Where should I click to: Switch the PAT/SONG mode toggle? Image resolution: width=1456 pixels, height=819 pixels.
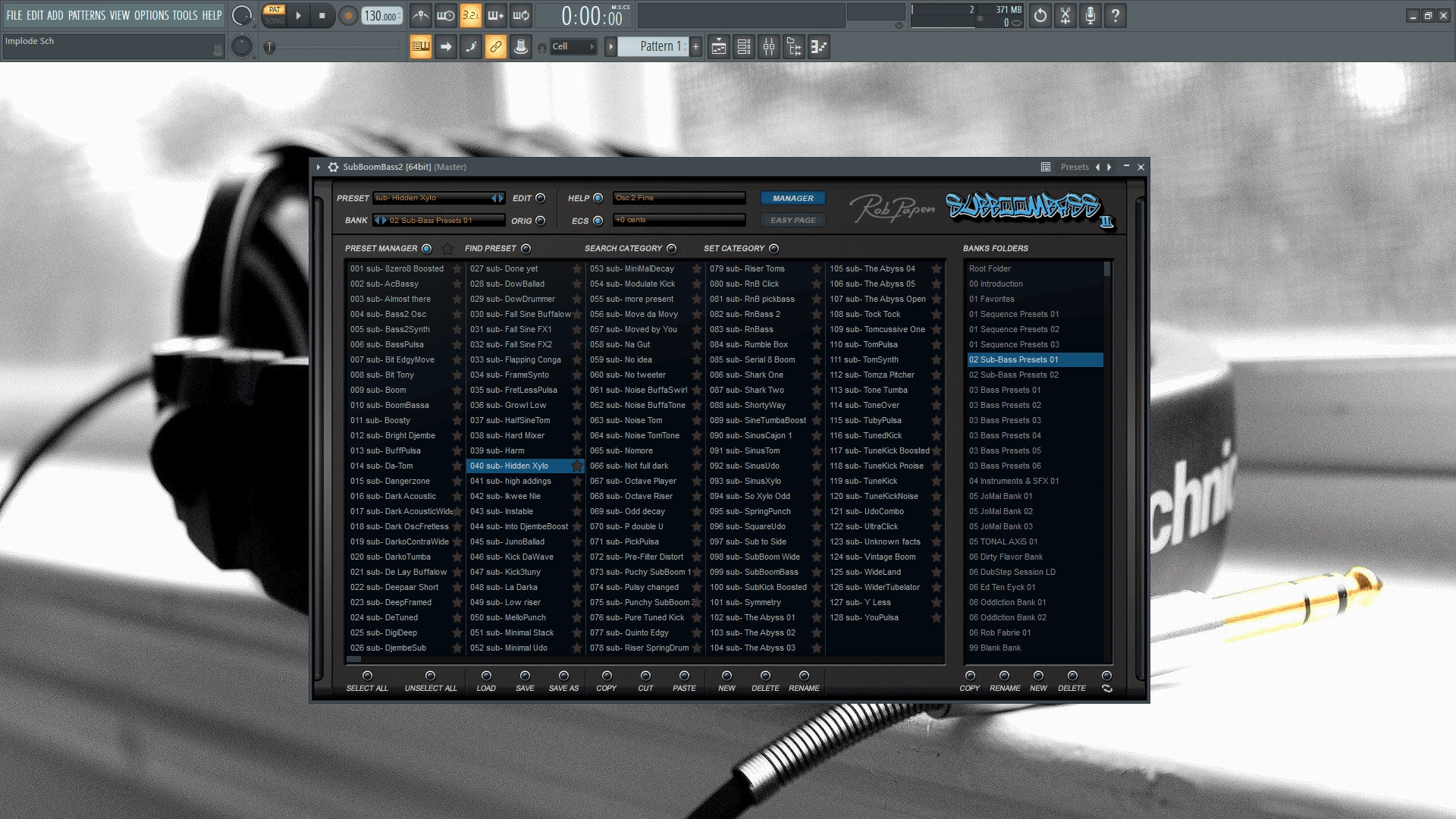[275, 15]
